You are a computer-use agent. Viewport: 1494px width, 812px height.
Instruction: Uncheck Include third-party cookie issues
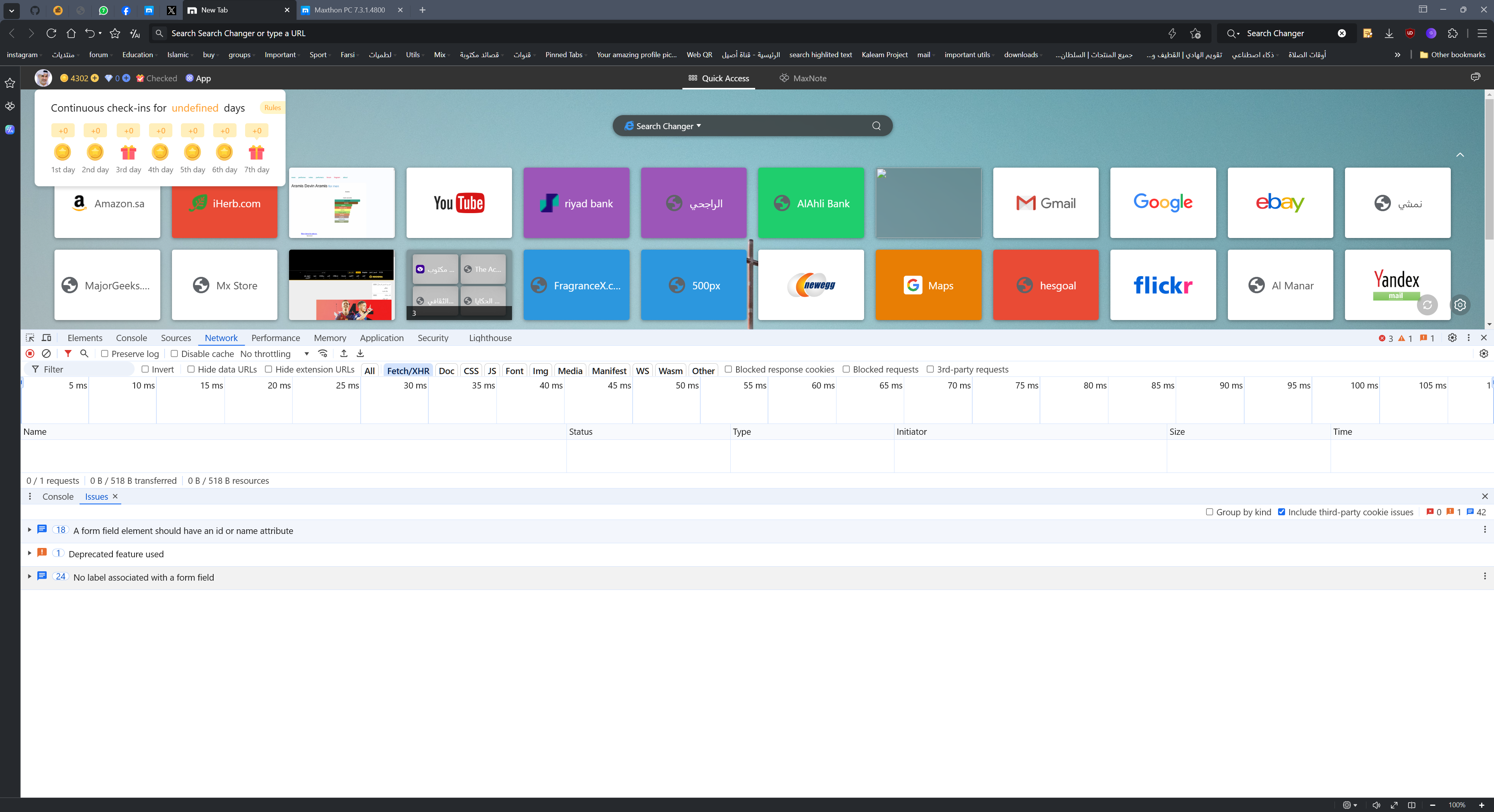(1282, 512)
